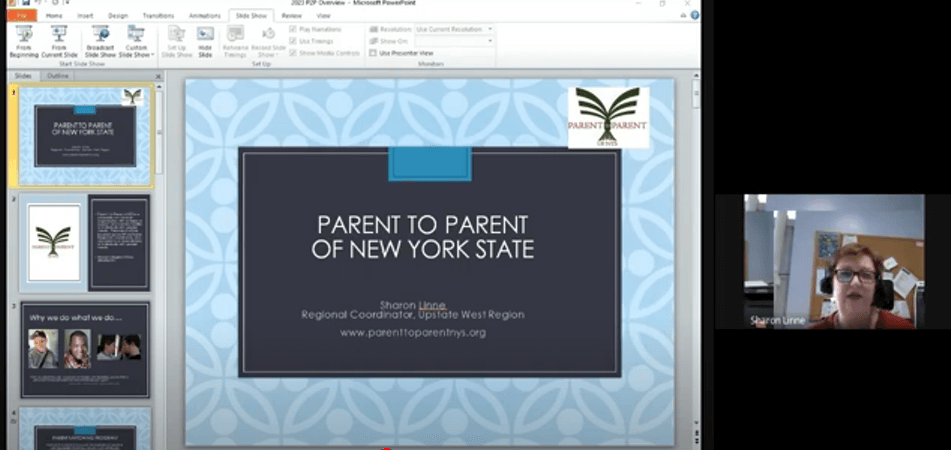Select the Outline pane tab
This screenshot has height=450, width=951.
[x=58, y=76]
